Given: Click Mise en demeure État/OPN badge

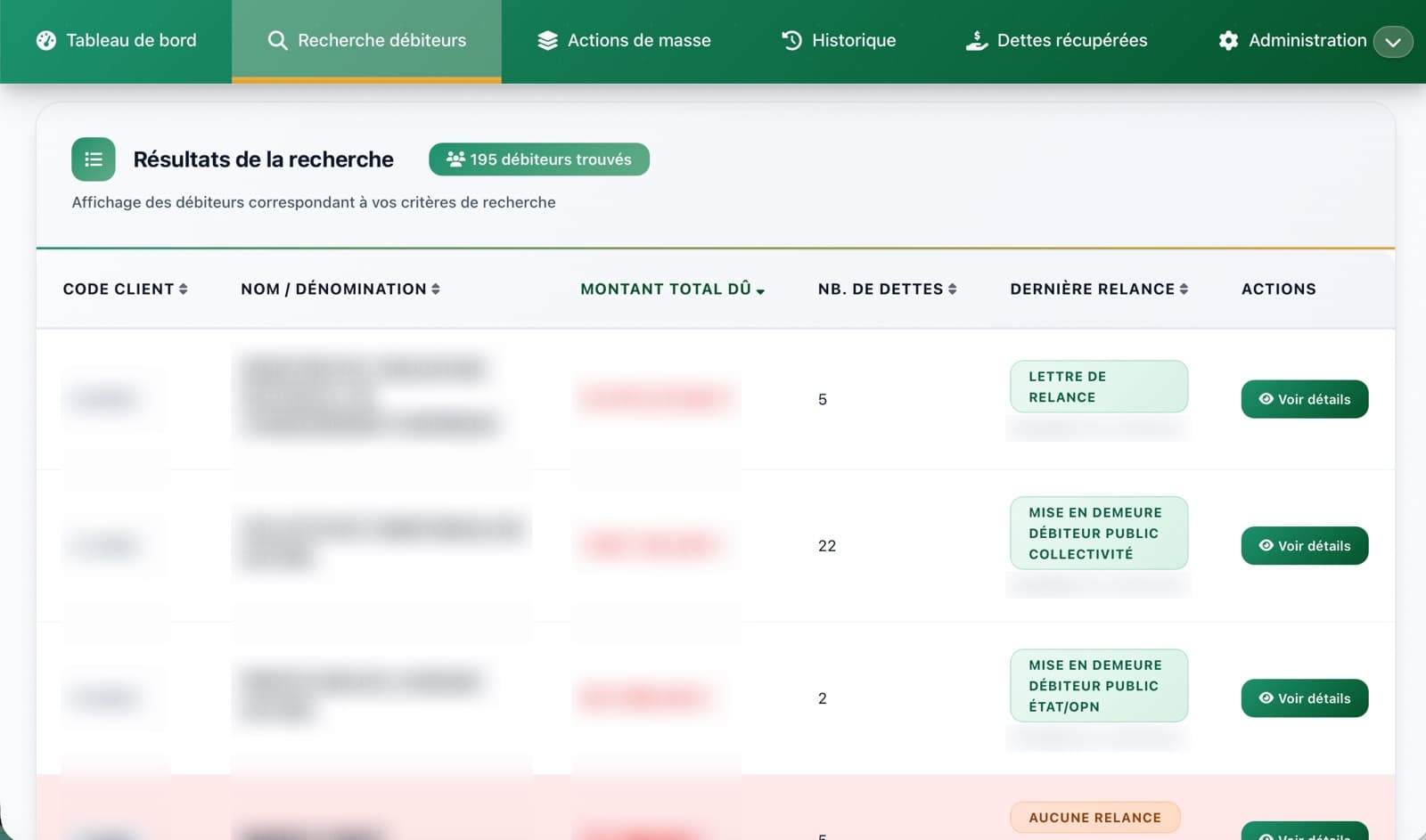Looking at the screenshot, I should (1099, 686).
